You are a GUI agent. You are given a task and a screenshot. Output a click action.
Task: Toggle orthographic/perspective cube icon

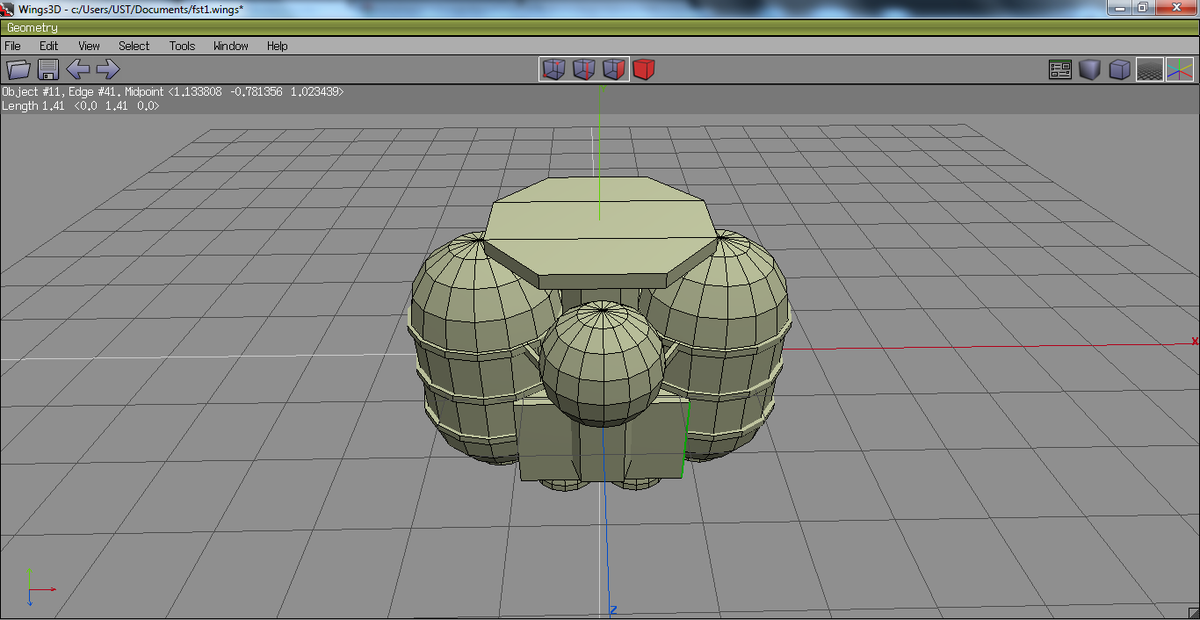[1120, 69]
